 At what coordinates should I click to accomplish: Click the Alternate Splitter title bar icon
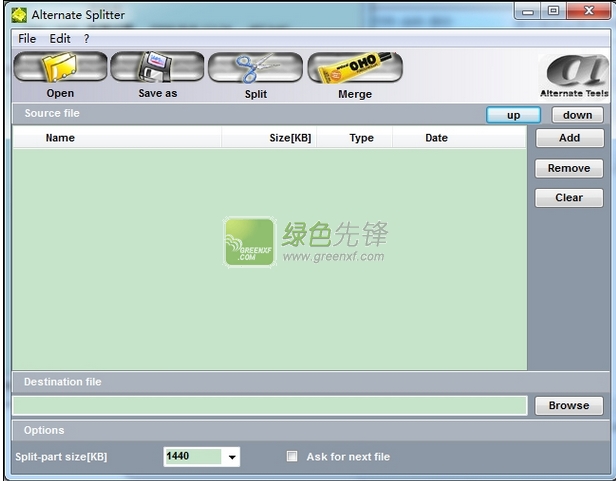point(19,15)
